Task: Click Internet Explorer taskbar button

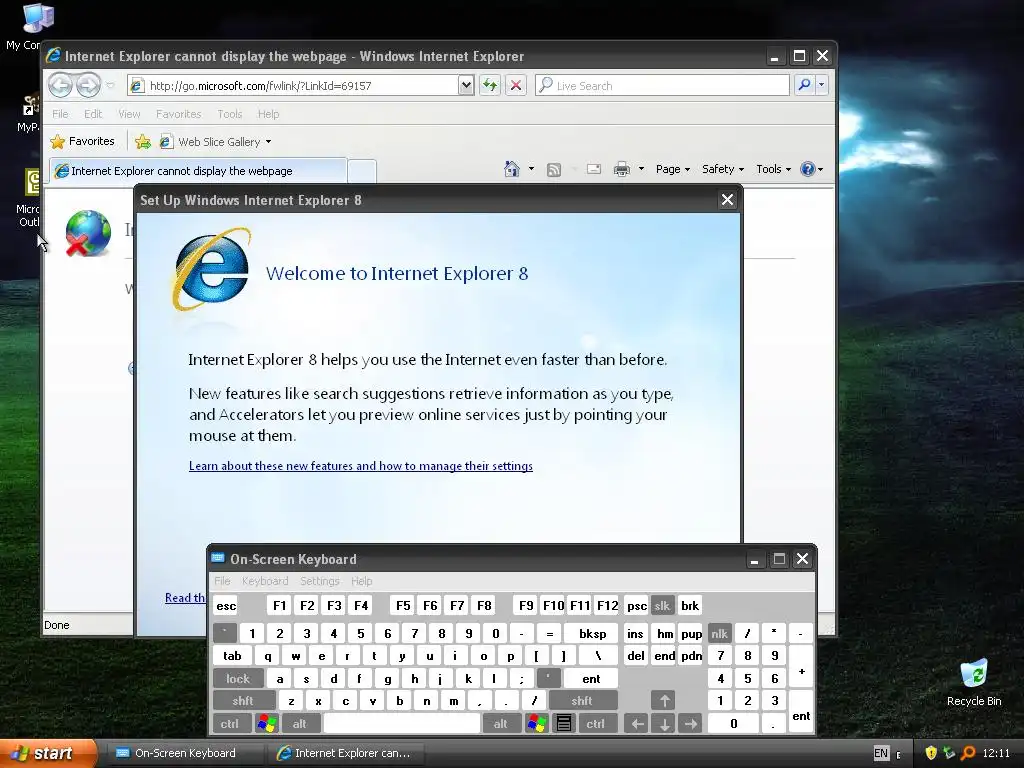Action: (345, 753)
